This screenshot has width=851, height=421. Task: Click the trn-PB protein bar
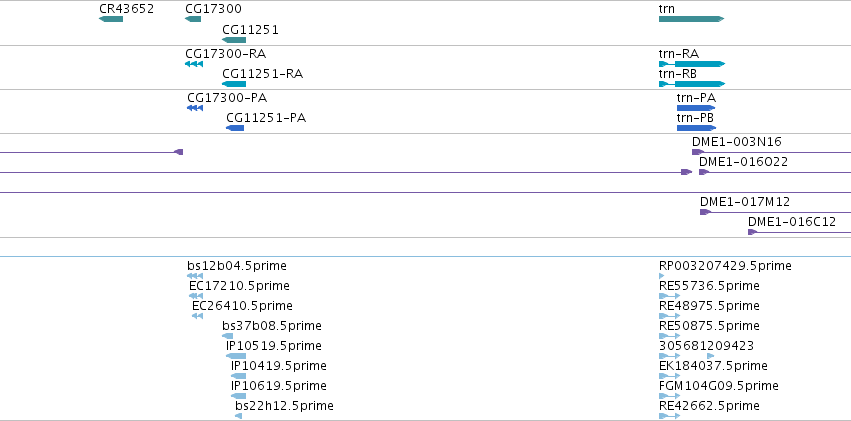tap(696, 128)
